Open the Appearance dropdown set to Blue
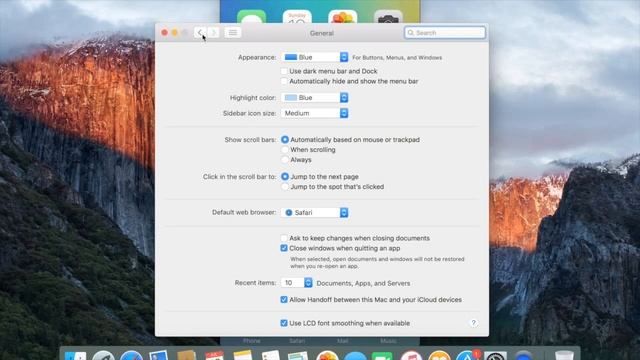Screen dimensions: 640x360 [x=314, y=57]
